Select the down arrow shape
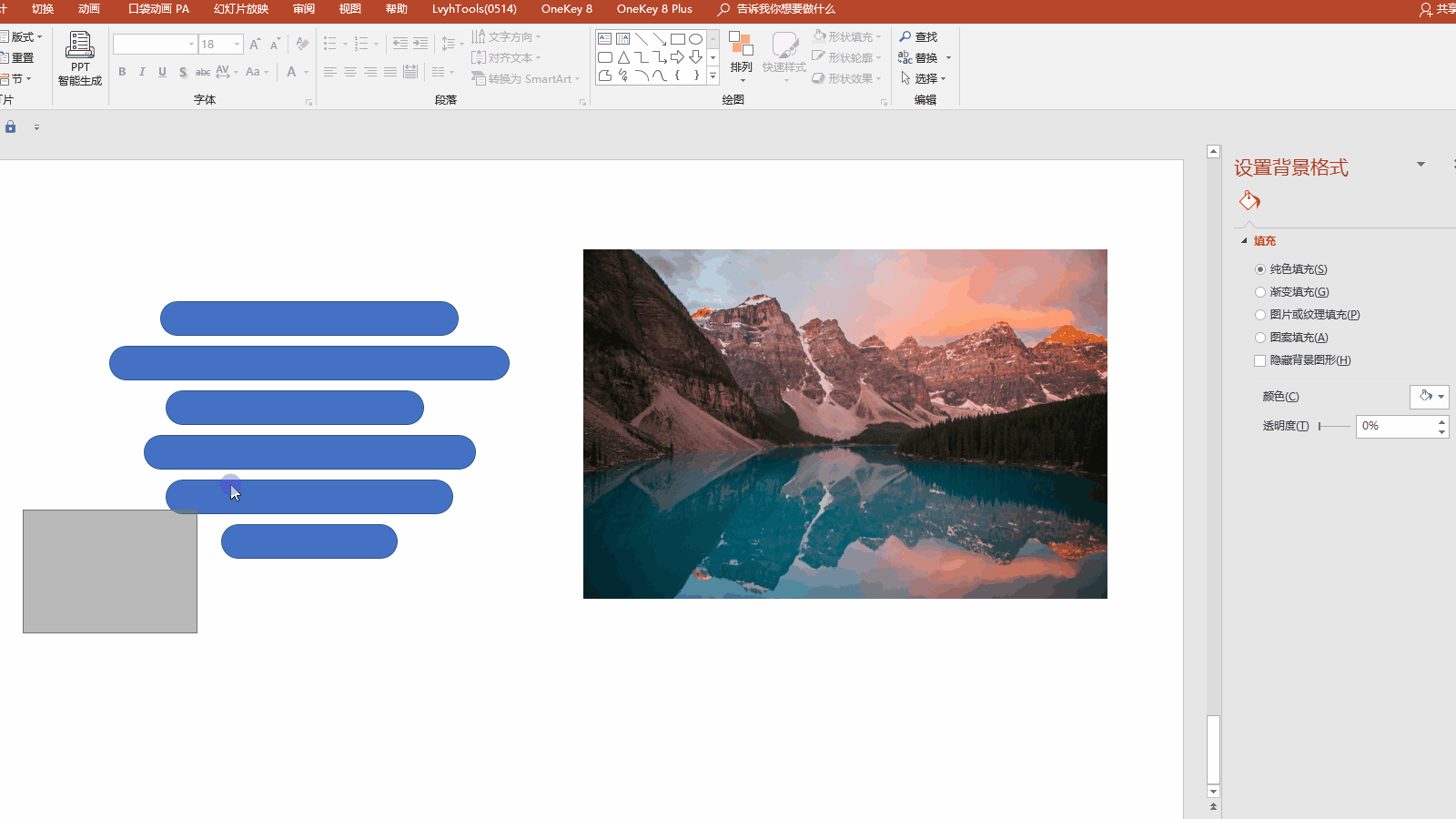 [696, 57]
